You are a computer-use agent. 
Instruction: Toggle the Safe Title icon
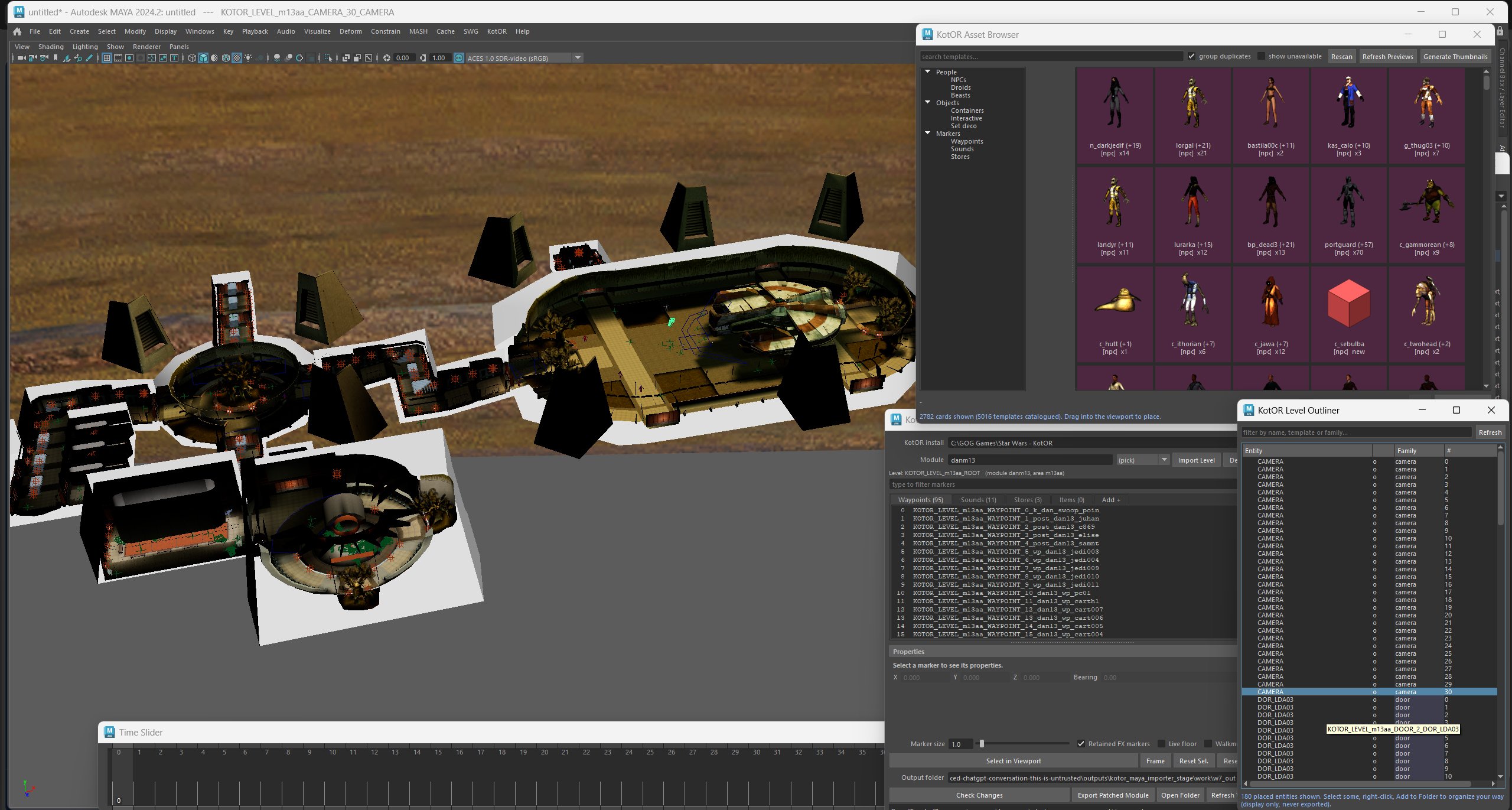click(x=174, y=58)
